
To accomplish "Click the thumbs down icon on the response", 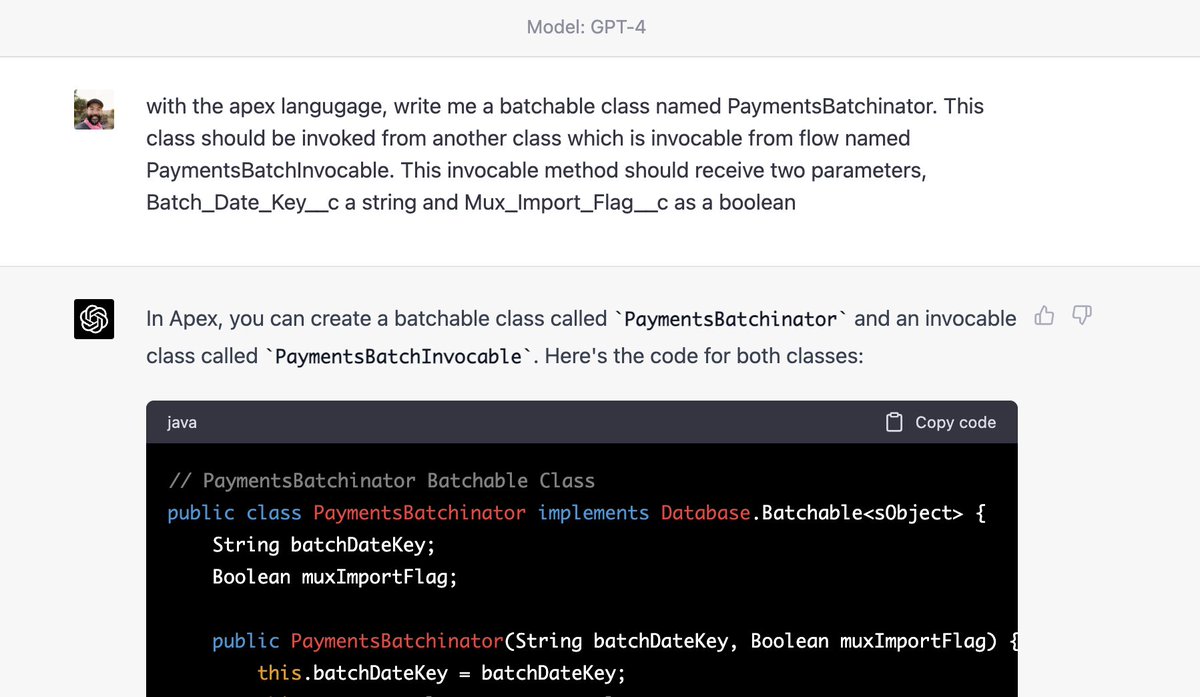I will pyautogui.click(x=1082, y=316).
